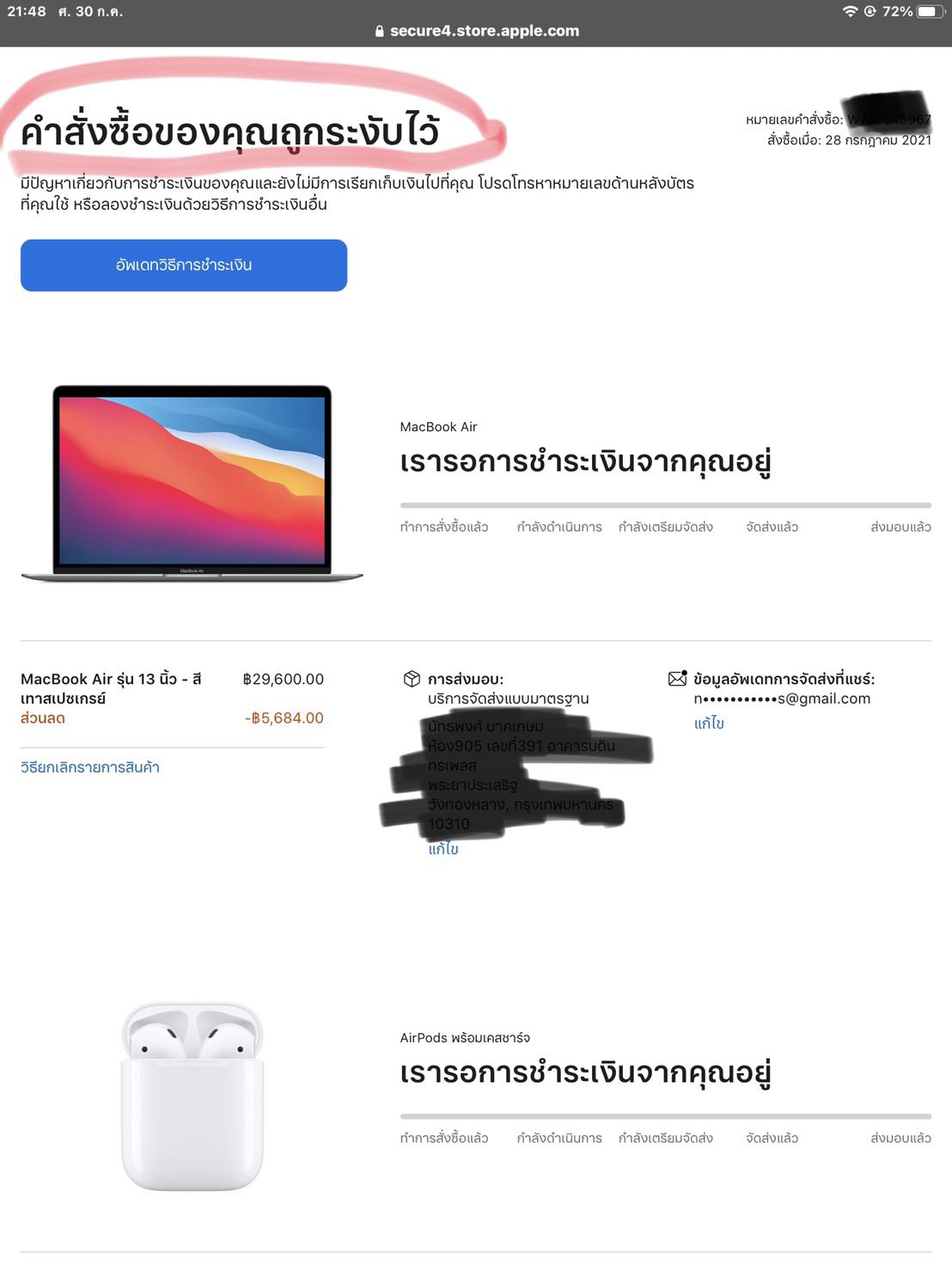Tap the orientation lock status icon

(x=870, y=11)
